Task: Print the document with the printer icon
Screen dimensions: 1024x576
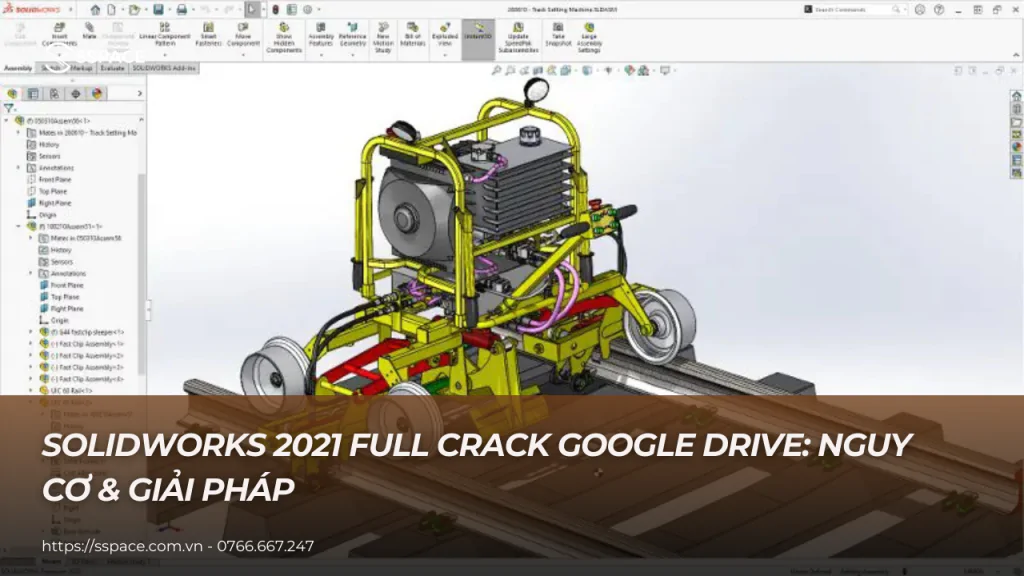Action: pos(182,10)
